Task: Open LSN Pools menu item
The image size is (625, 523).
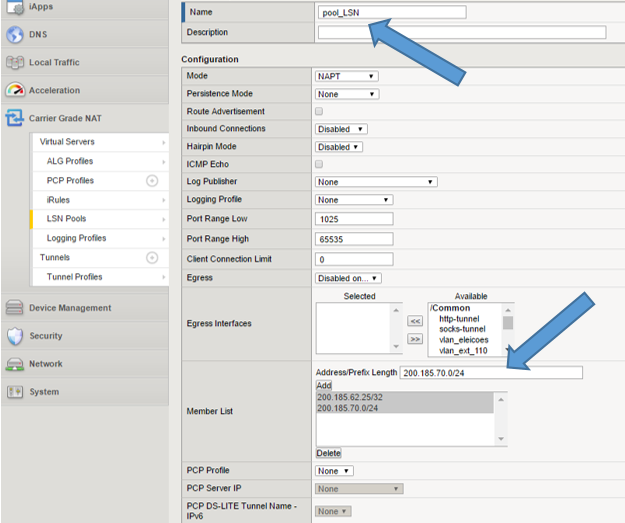Action: (67, 218)
